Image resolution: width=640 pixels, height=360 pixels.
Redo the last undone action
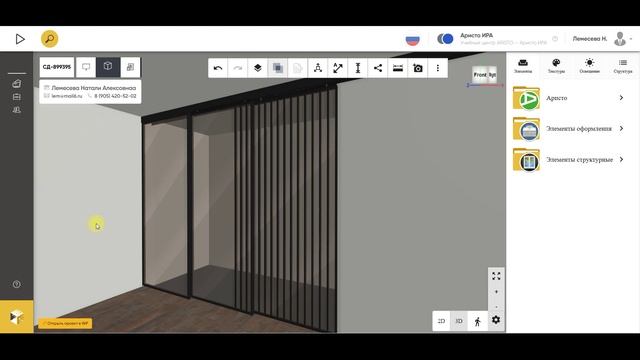coord(238,68)
